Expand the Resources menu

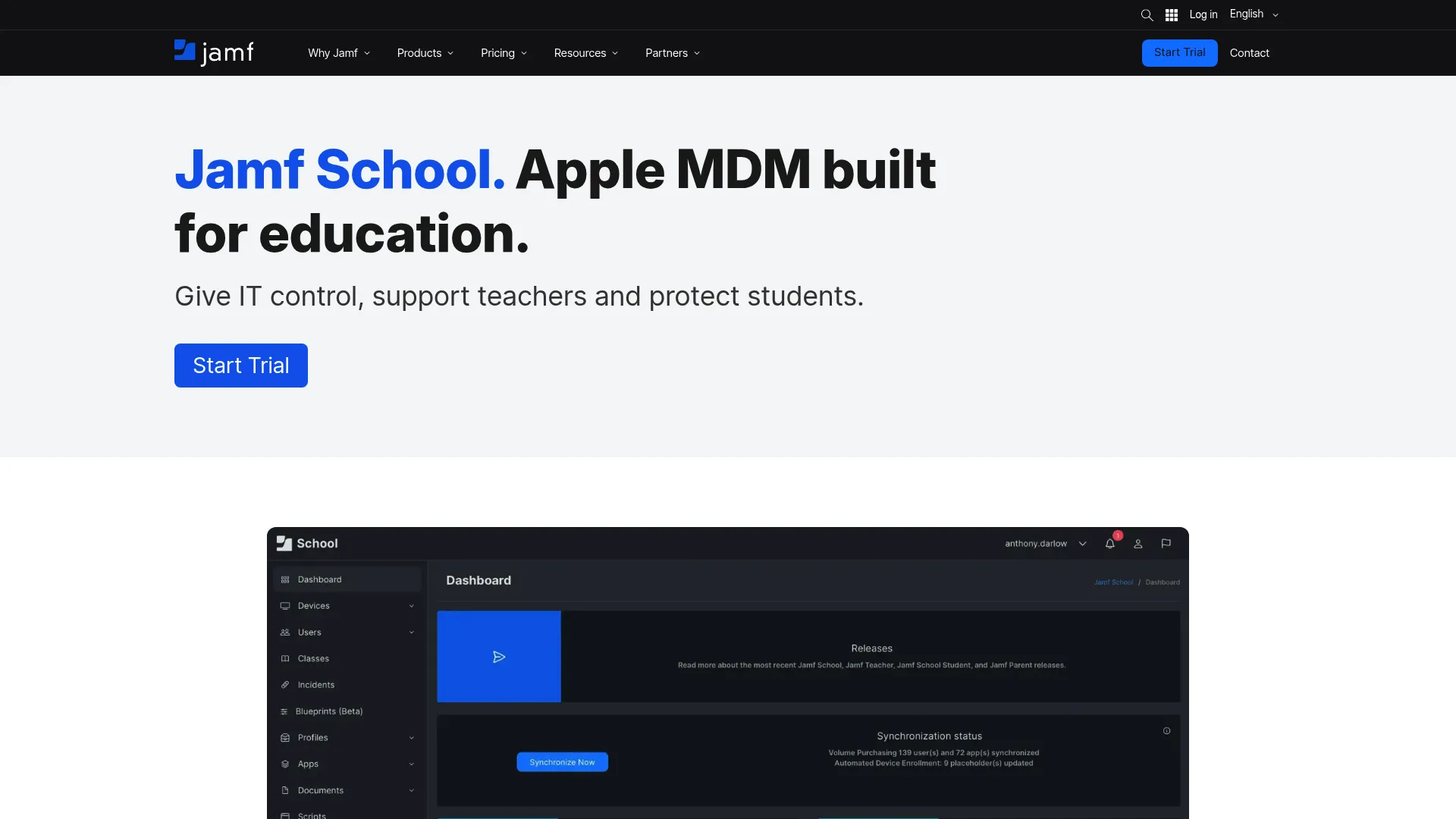(x=586, y=53)
